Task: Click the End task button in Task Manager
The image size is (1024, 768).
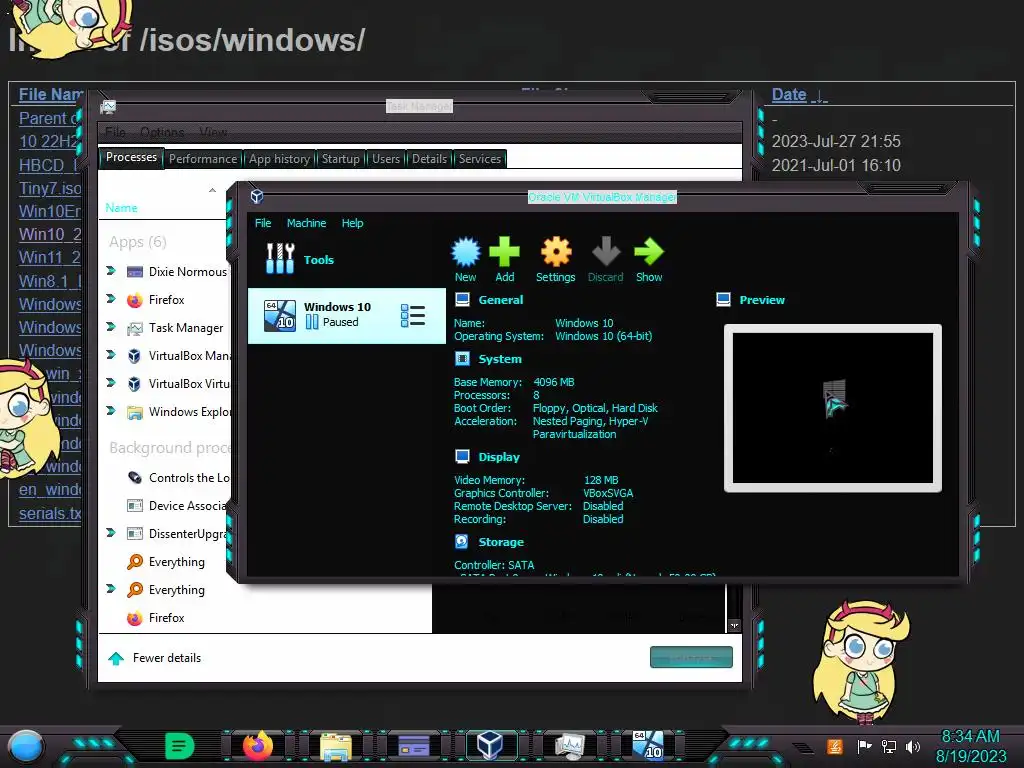Action: click(691, 657)
